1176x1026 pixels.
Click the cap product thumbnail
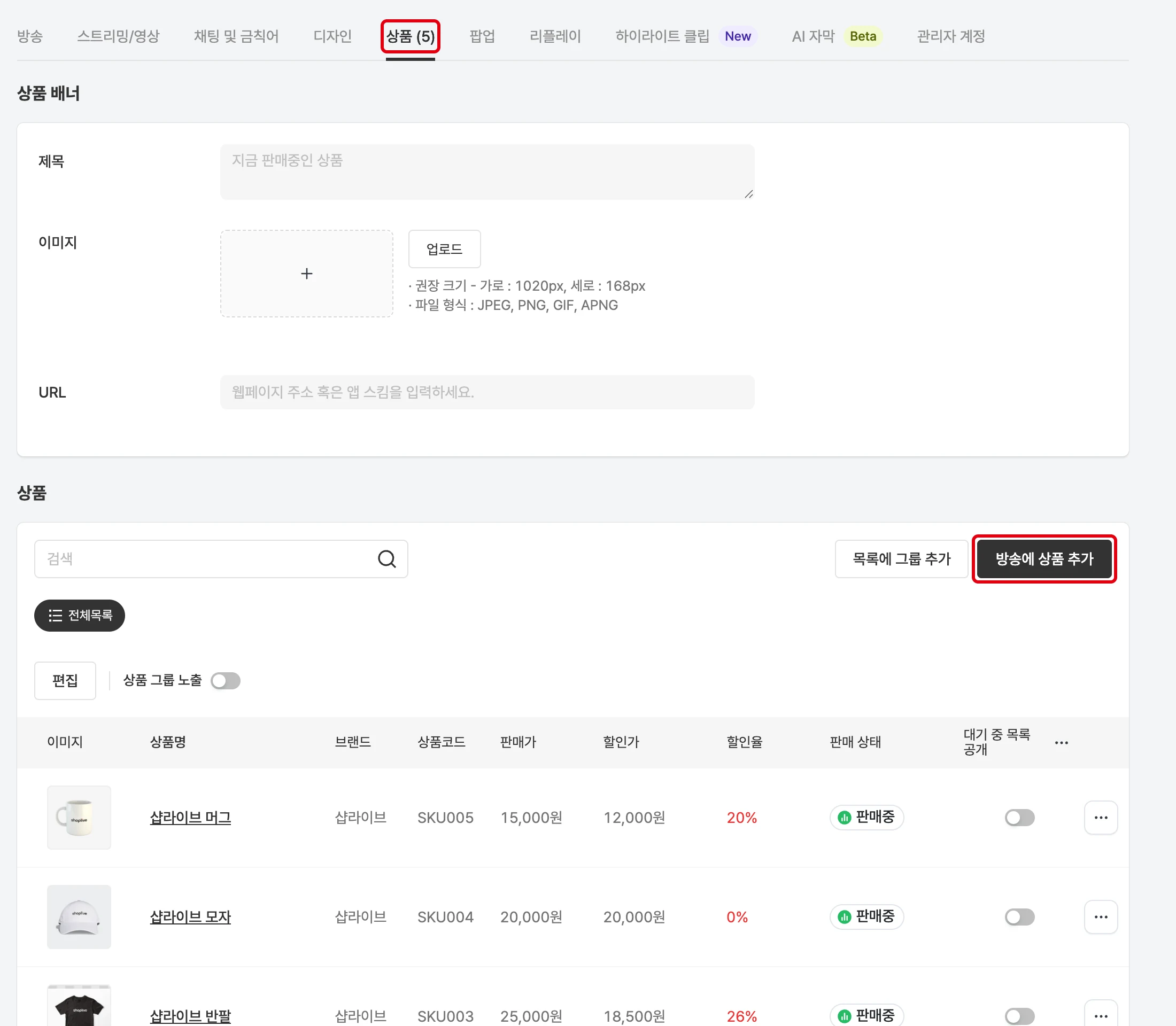(79, 916)
